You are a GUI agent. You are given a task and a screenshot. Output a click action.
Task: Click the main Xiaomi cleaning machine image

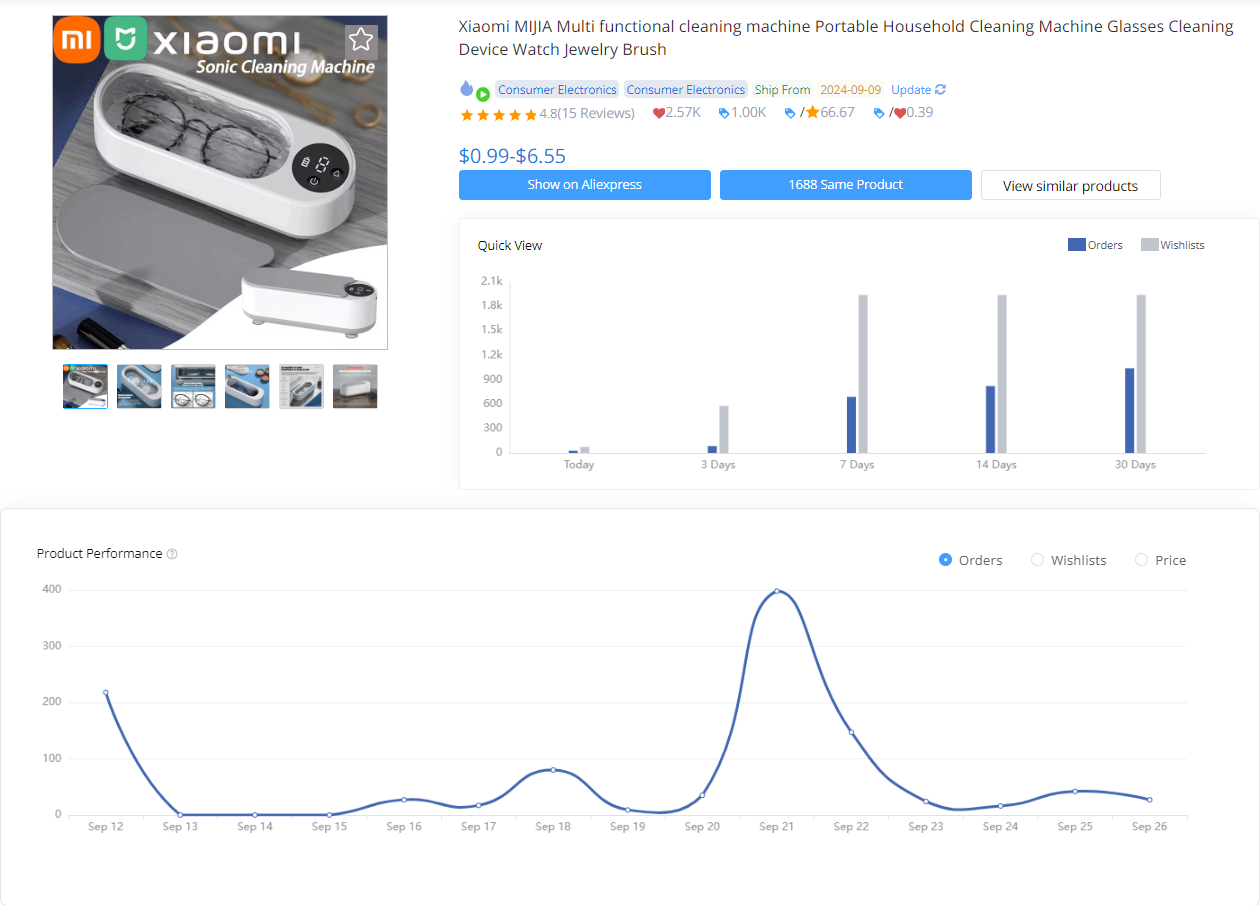tap(220, 182)
